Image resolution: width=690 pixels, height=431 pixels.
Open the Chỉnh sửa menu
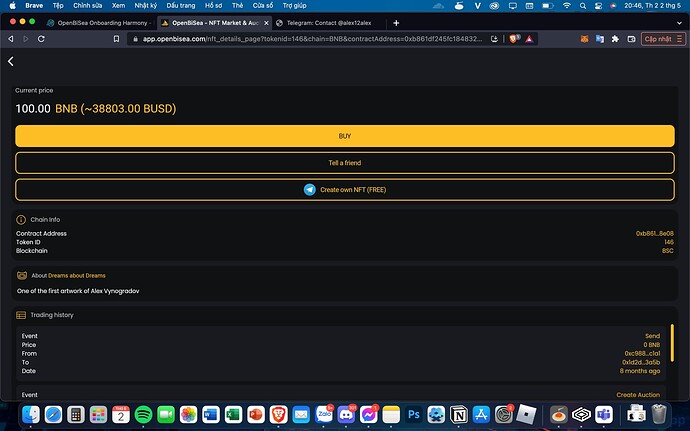click(88, 6)
